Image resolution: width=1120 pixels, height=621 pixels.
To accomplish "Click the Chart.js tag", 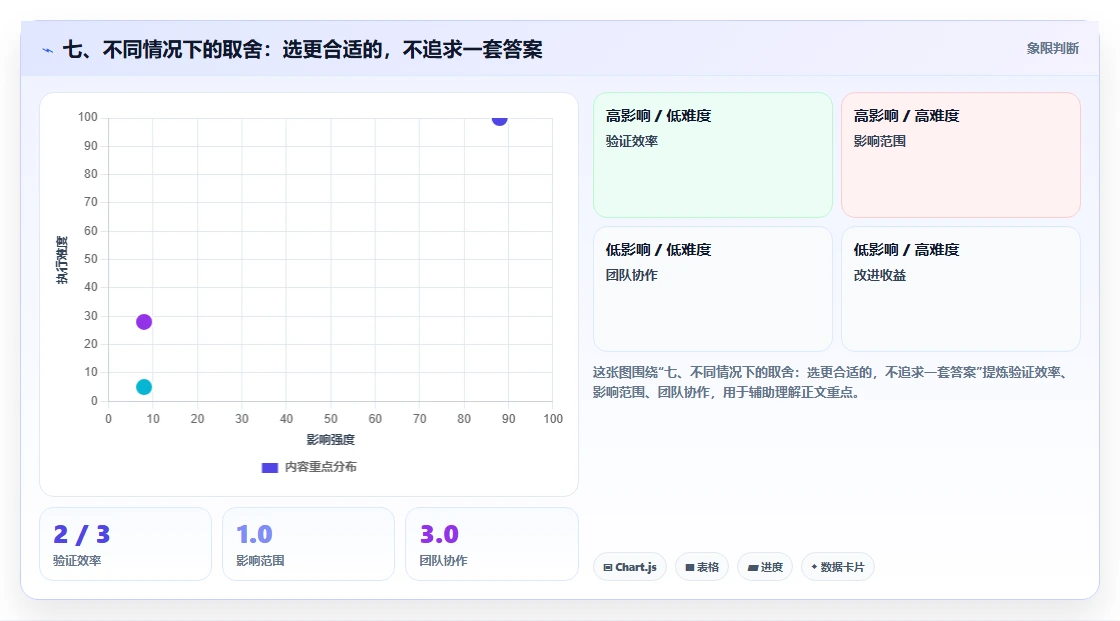I will point(630,567).
